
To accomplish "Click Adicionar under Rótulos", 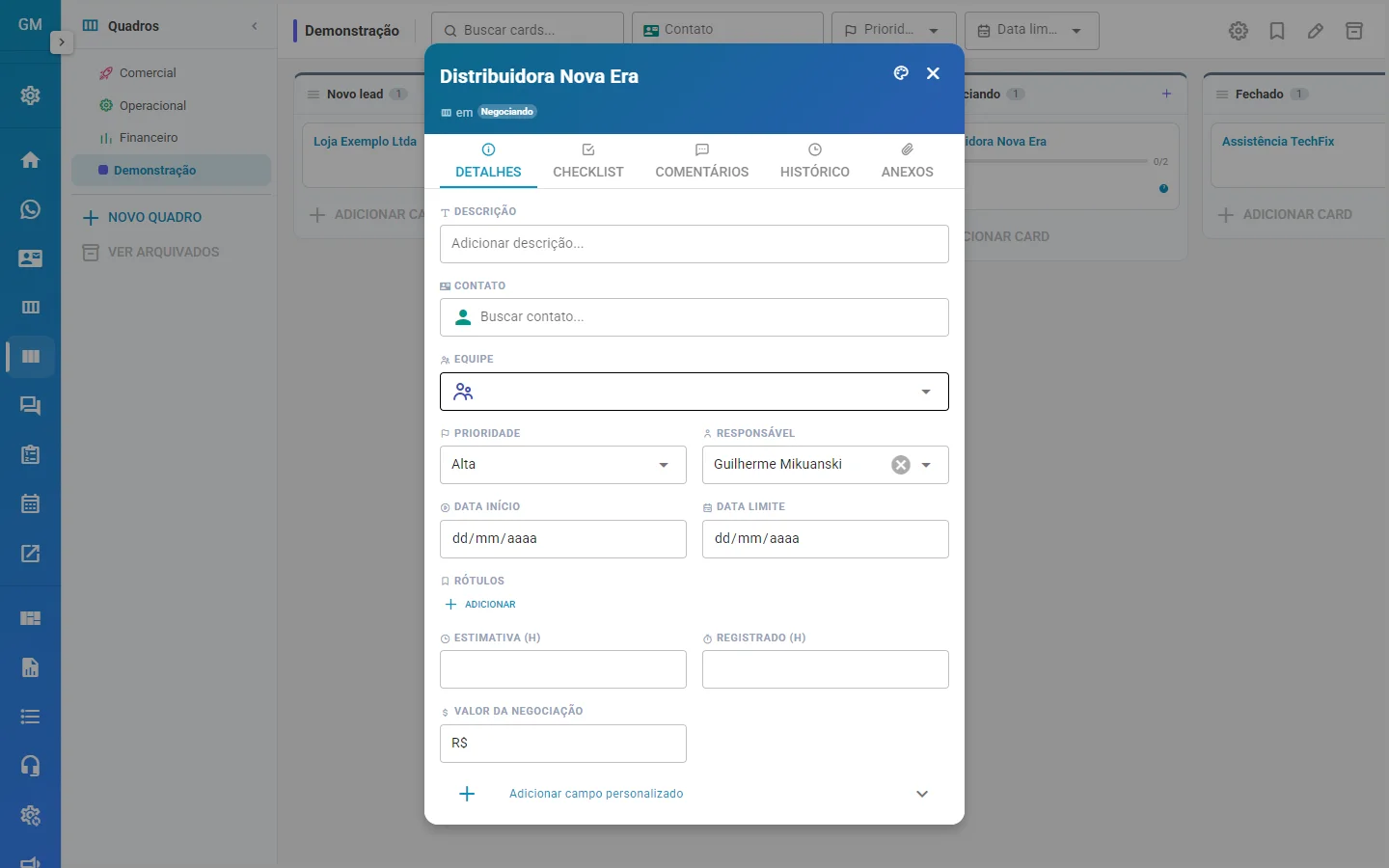I will 480,605.
